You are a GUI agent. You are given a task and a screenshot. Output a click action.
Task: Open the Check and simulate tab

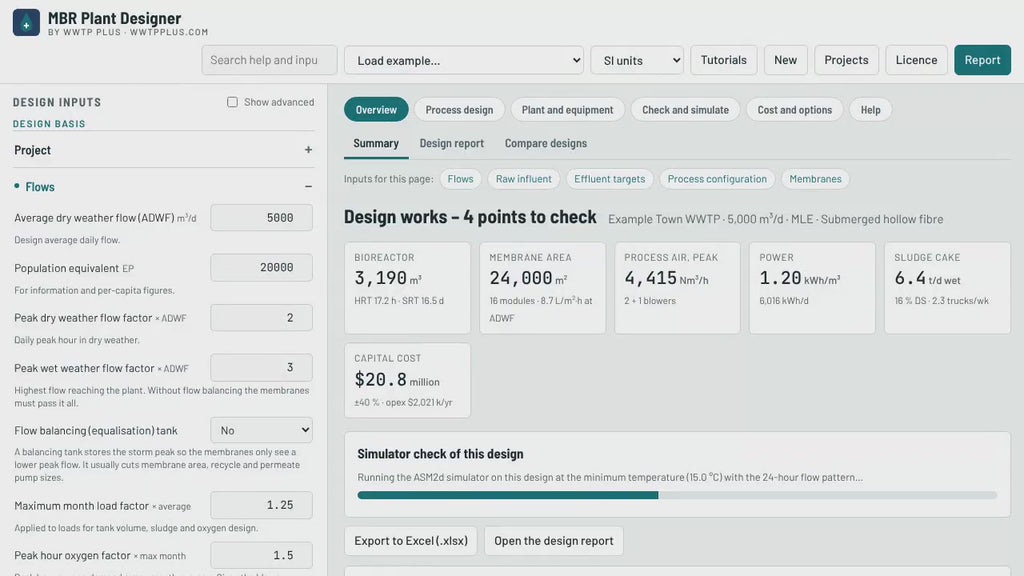685,110
